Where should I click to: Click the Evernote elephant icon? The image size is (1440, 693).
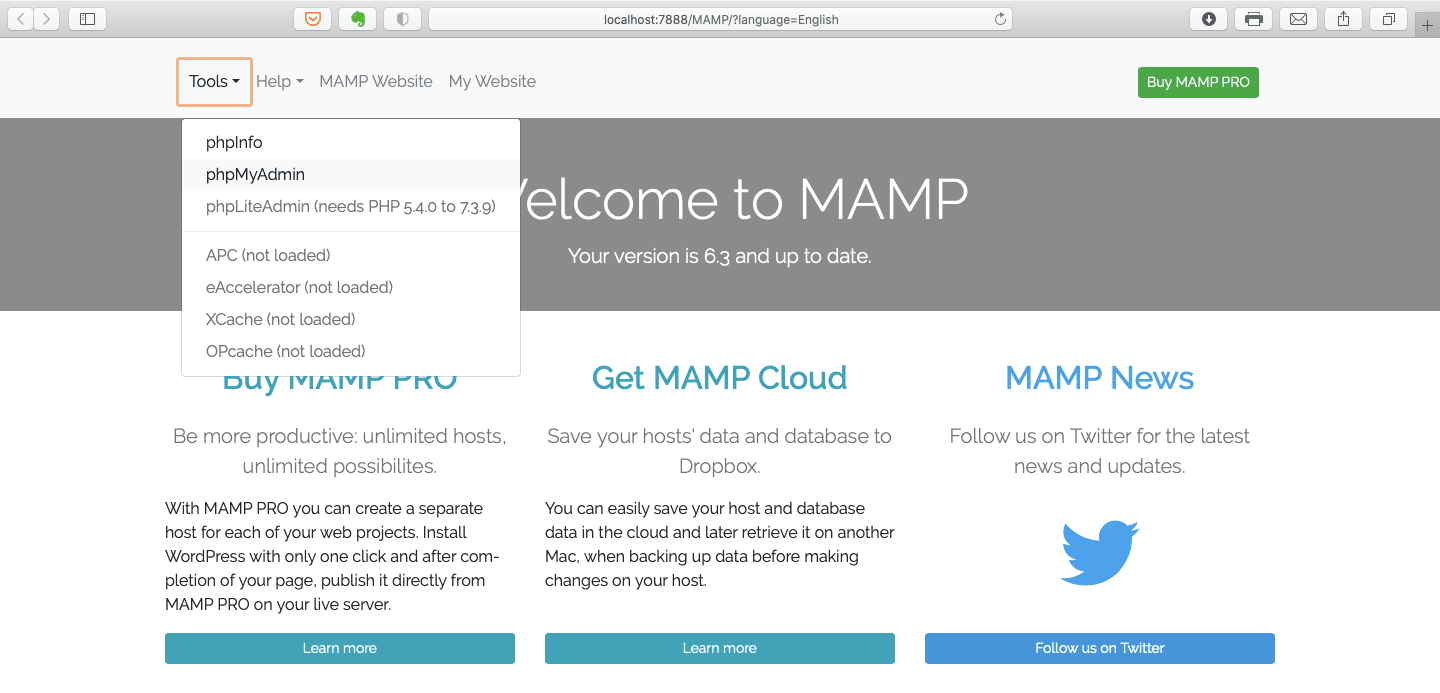point(357,19)
